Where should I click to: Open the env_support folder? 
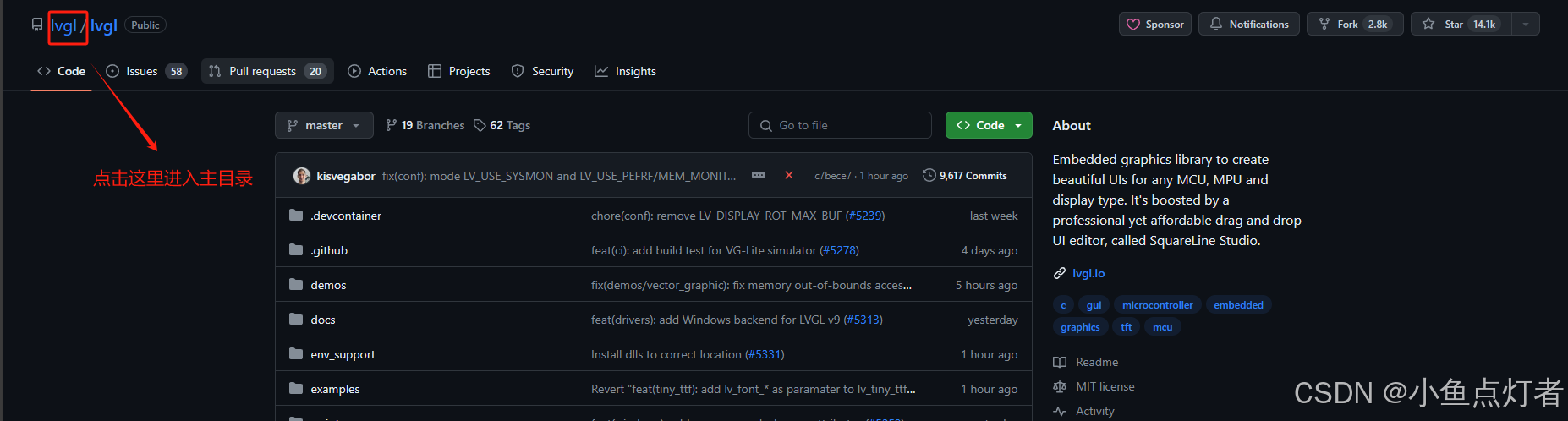pyautogui.click(x=343, y=354)
